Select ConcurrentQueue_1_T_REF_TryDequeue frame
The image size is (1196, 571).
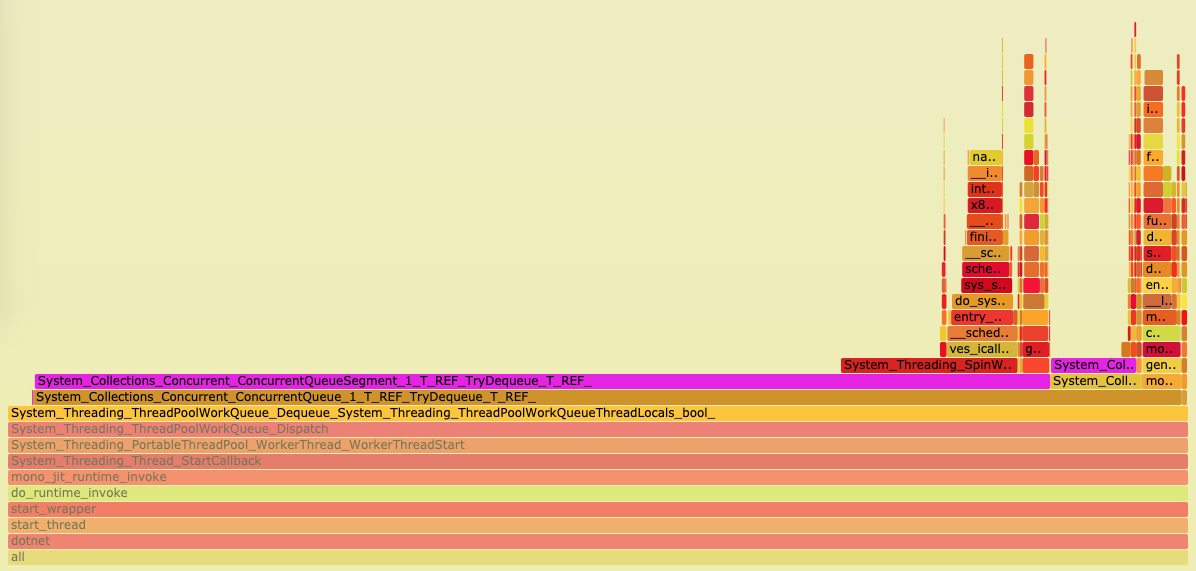[x=606, y=397]
